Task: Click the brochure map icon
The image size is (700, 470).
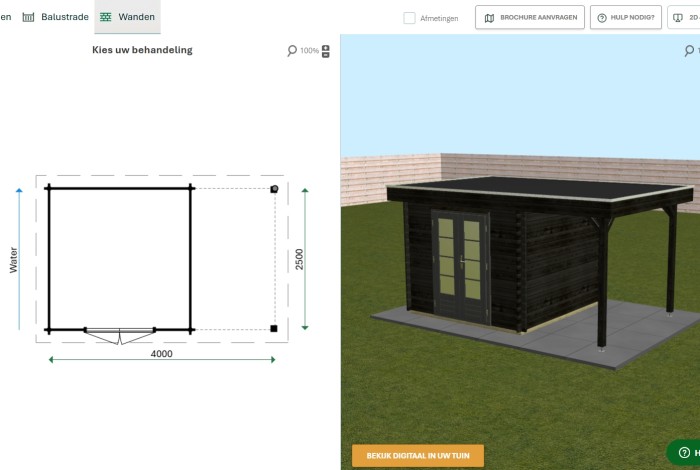Action: (x=489, y=18)
